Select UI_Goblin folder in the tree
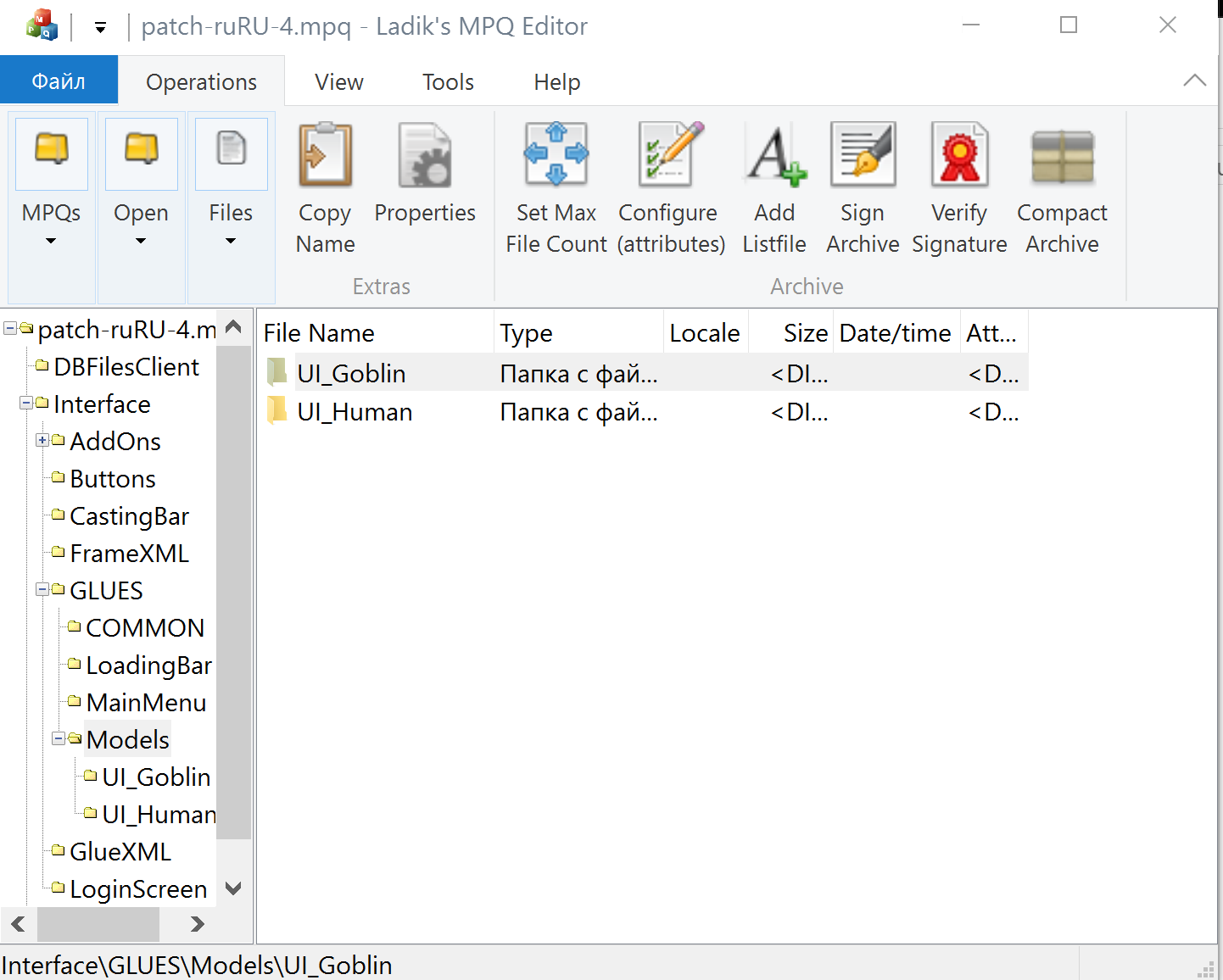The image size is (1223, 980). (156, 777)
